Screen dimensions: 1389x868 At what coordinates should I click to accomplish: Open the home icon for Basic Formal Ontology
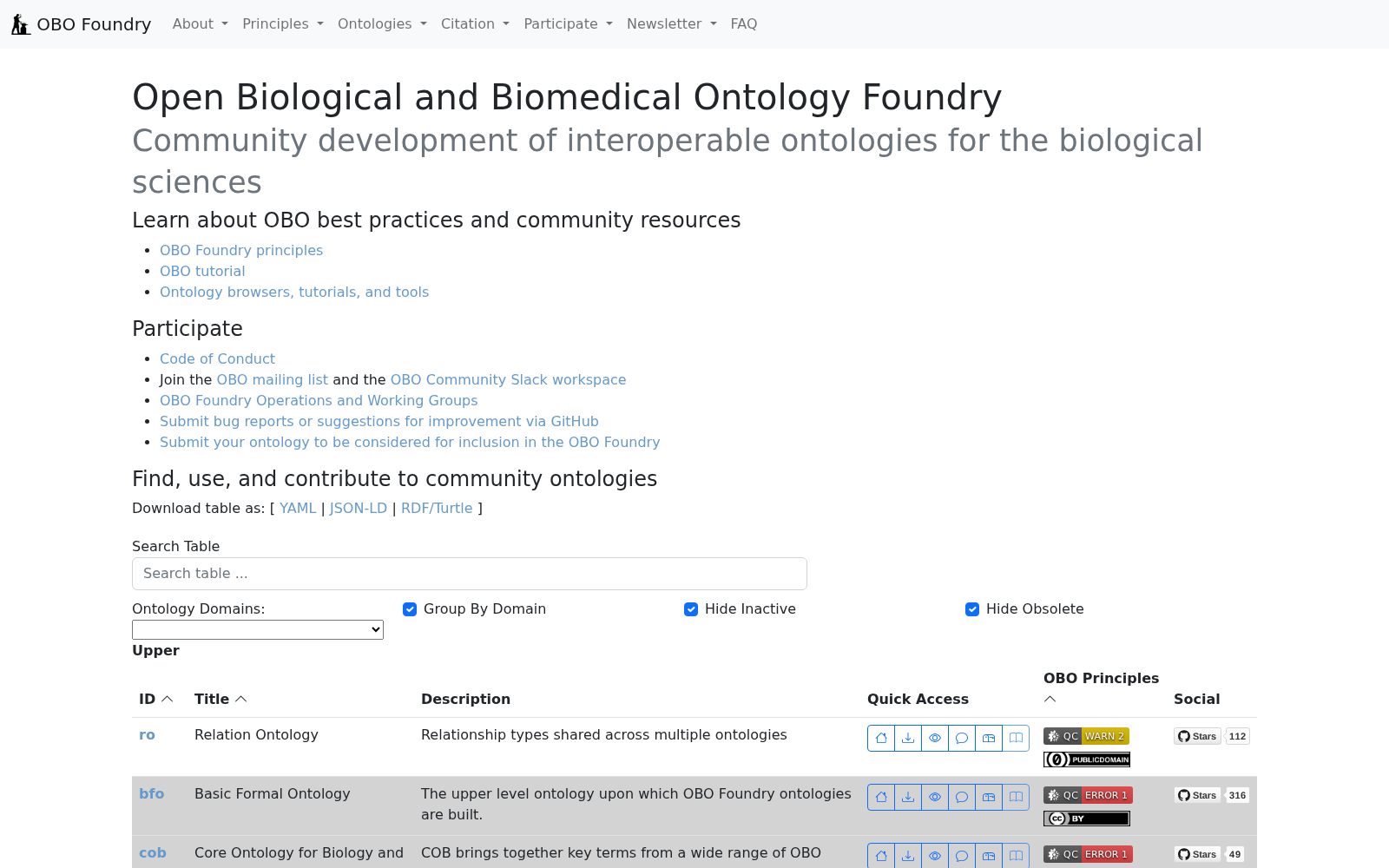[x=881, y=797]
